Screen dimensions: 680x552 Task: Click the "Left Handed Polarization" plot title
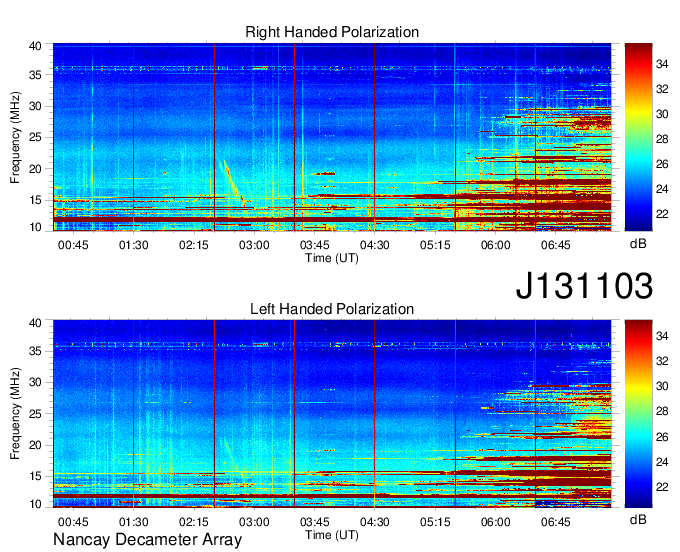coord(332,309)
